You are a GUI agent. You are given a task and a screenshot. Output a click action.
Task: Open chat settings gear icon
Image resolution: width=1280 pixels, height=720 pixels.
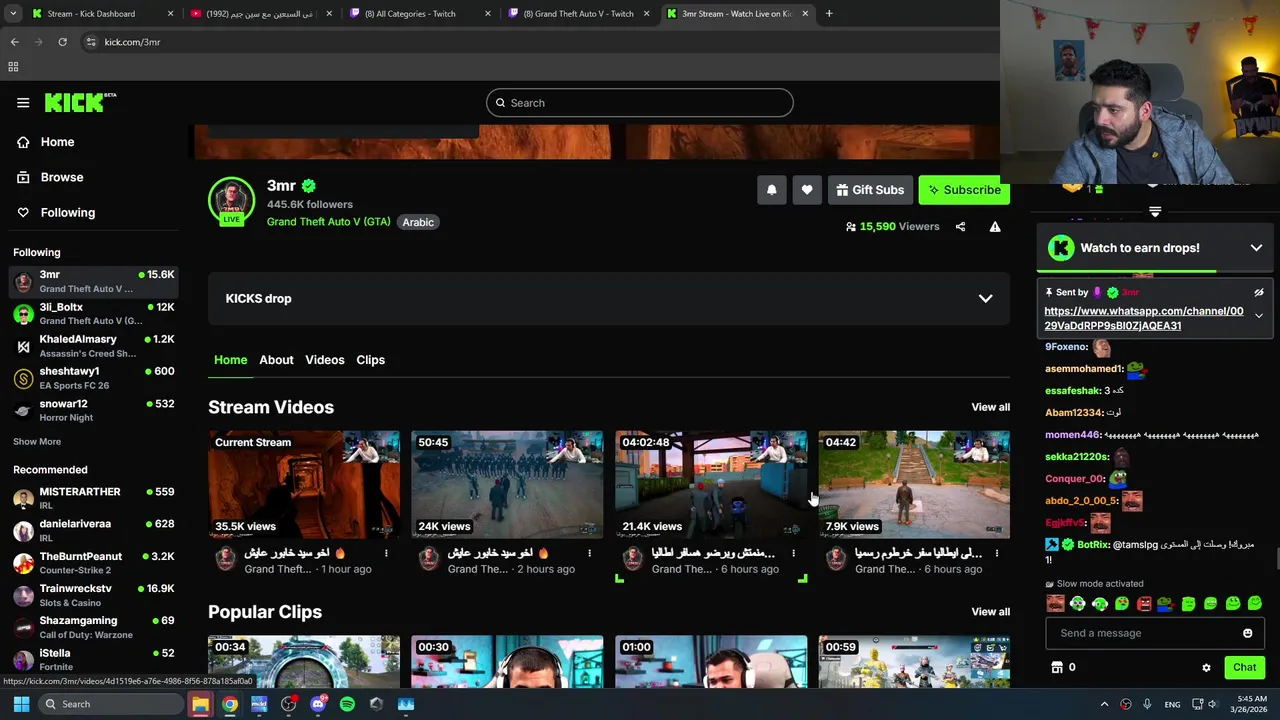click(x=1206, y=667)
